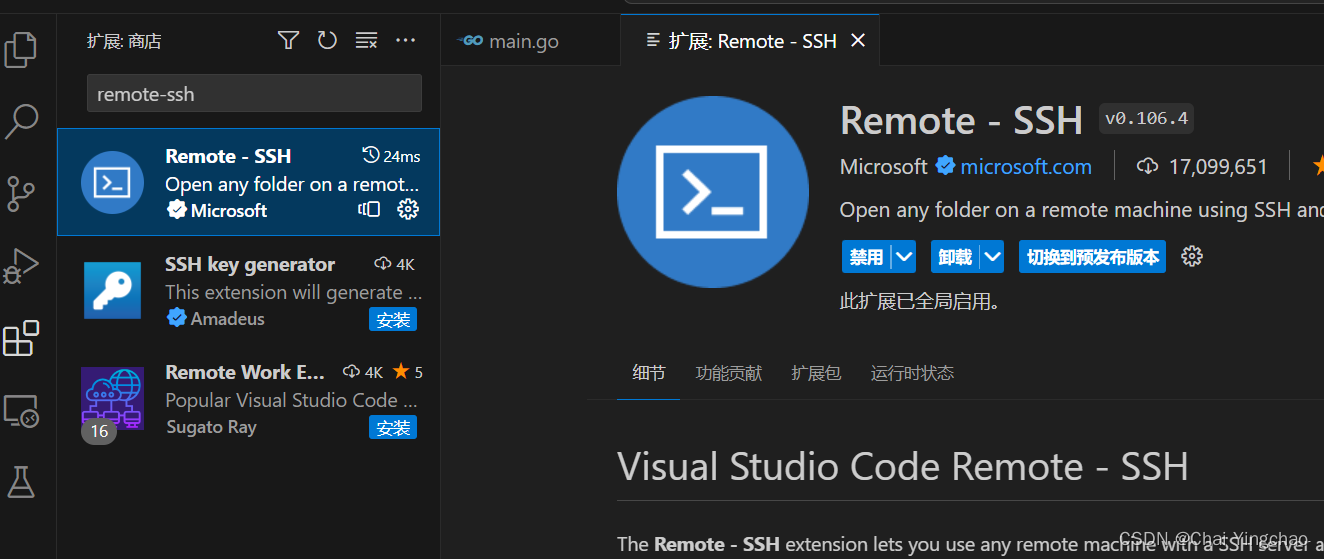The height and width of the screenshot is (559, 1324).
Task: Open the 细节 details tab
Action: click(649, 373)
